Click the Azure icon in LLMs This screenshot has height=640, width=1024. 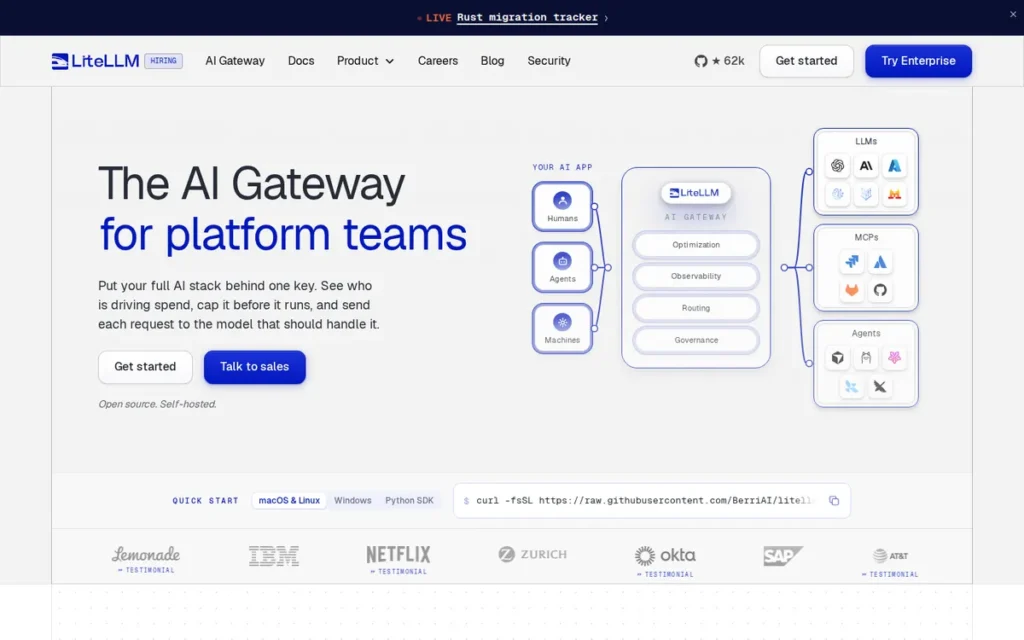pos(895,166)
